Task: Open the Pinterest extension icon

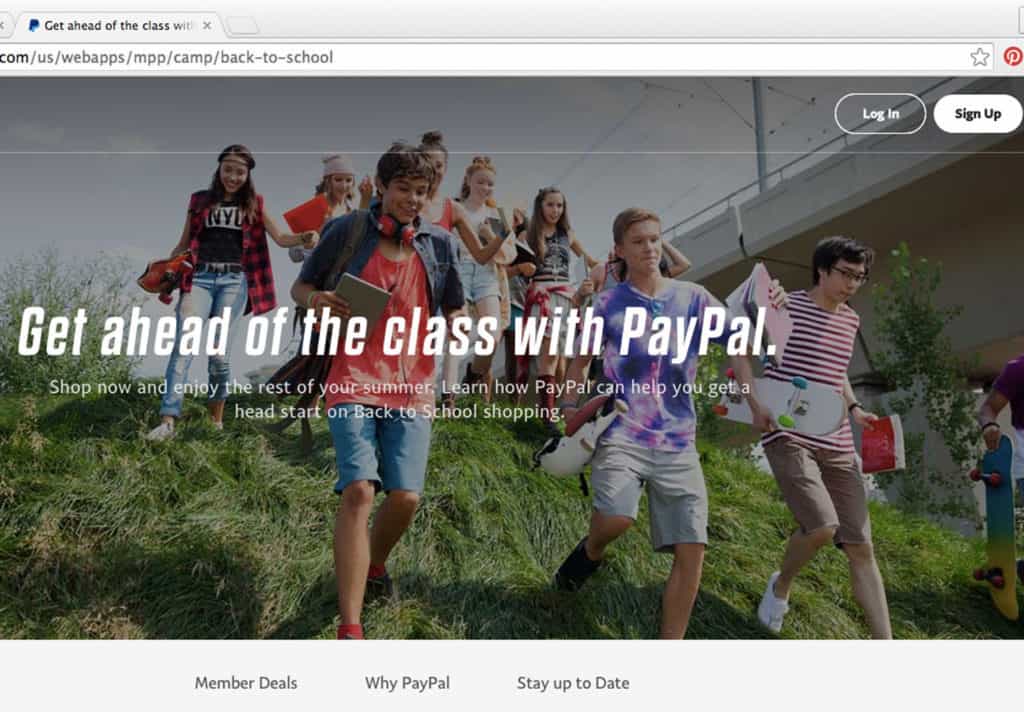Action: pyautogui.click(x=1014, y=57)
